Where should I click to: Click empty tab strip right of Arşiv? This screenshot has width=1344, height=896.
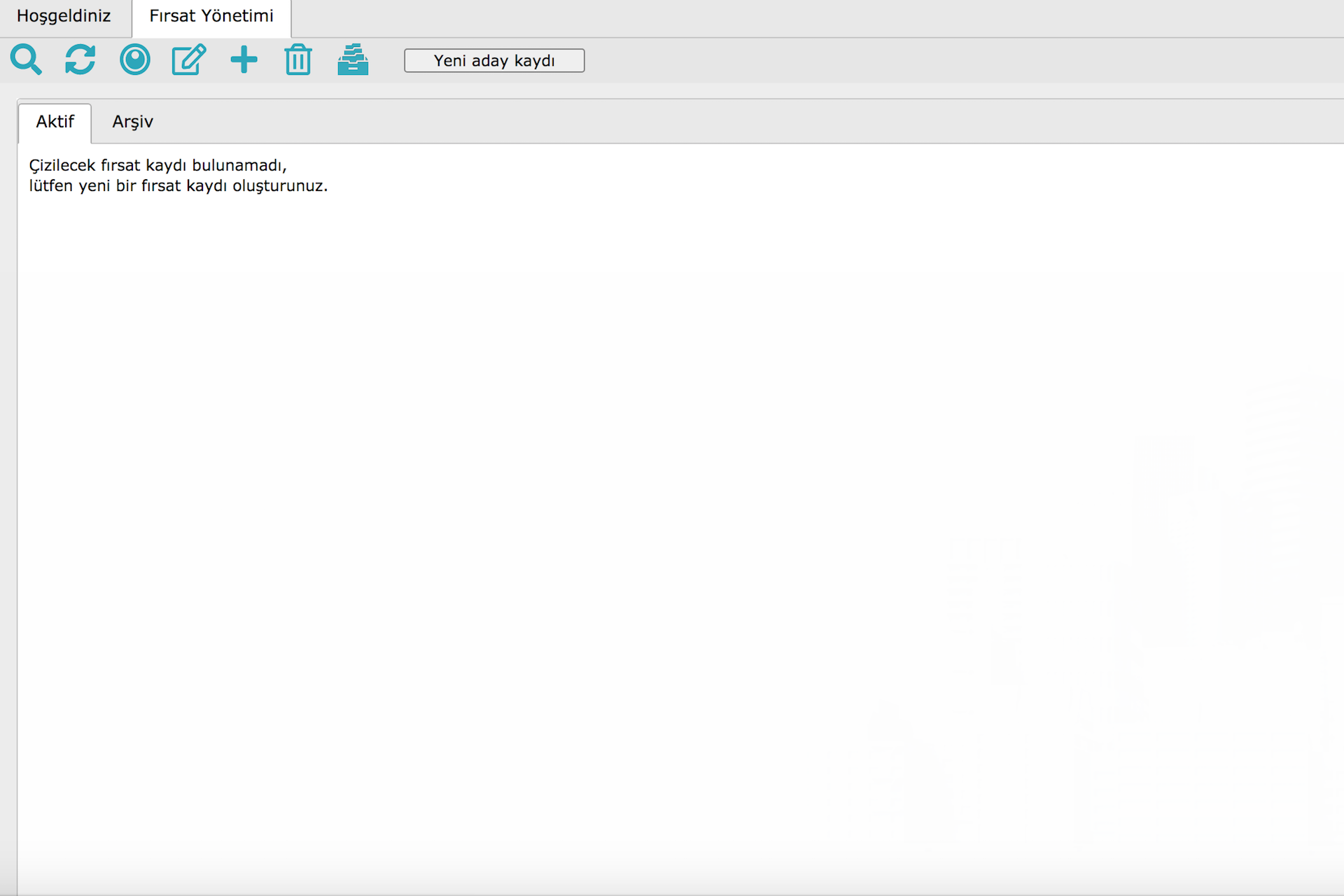coord(700,122)
